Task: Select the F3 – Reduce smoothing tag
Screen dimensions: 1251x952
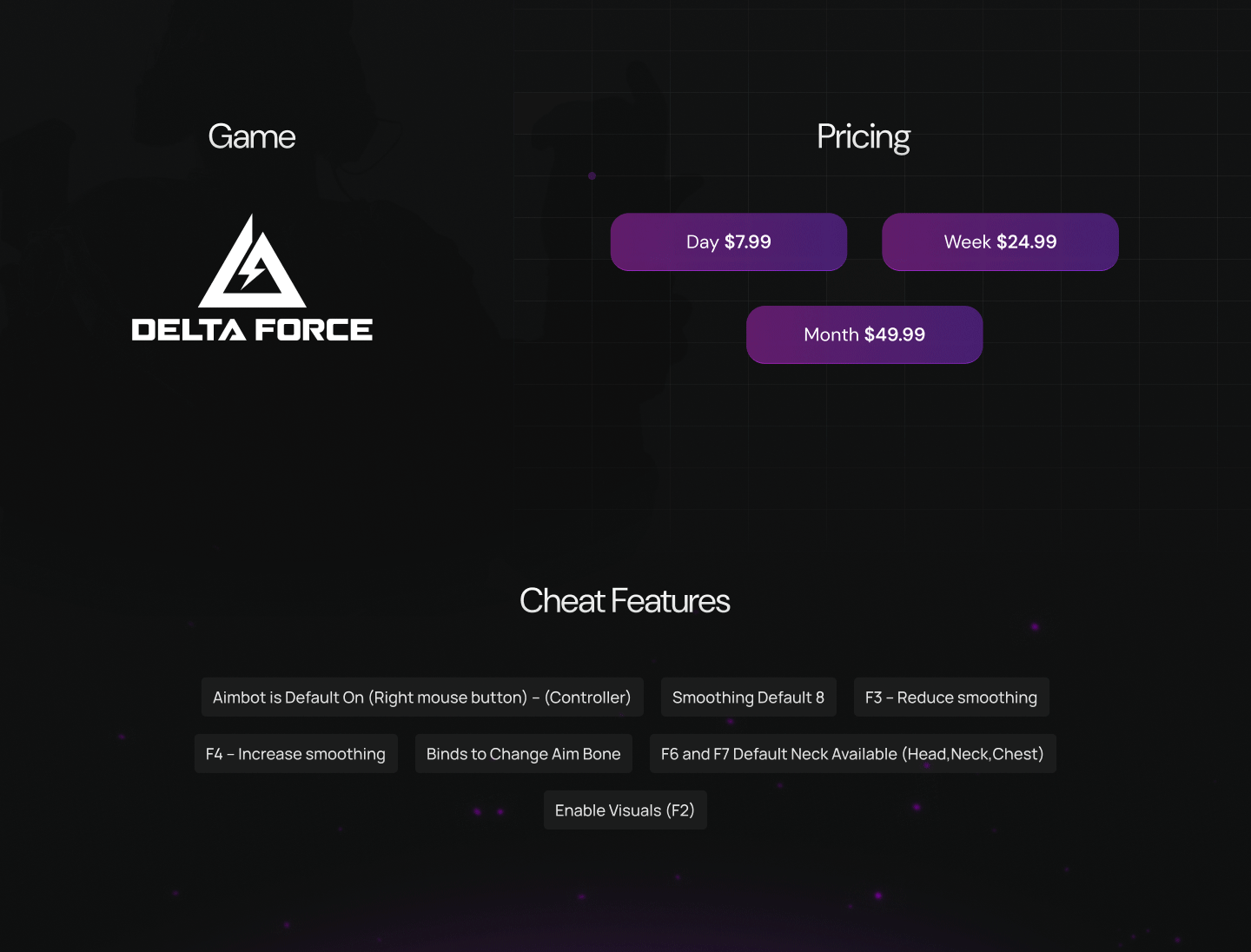Action: point(951,697)
